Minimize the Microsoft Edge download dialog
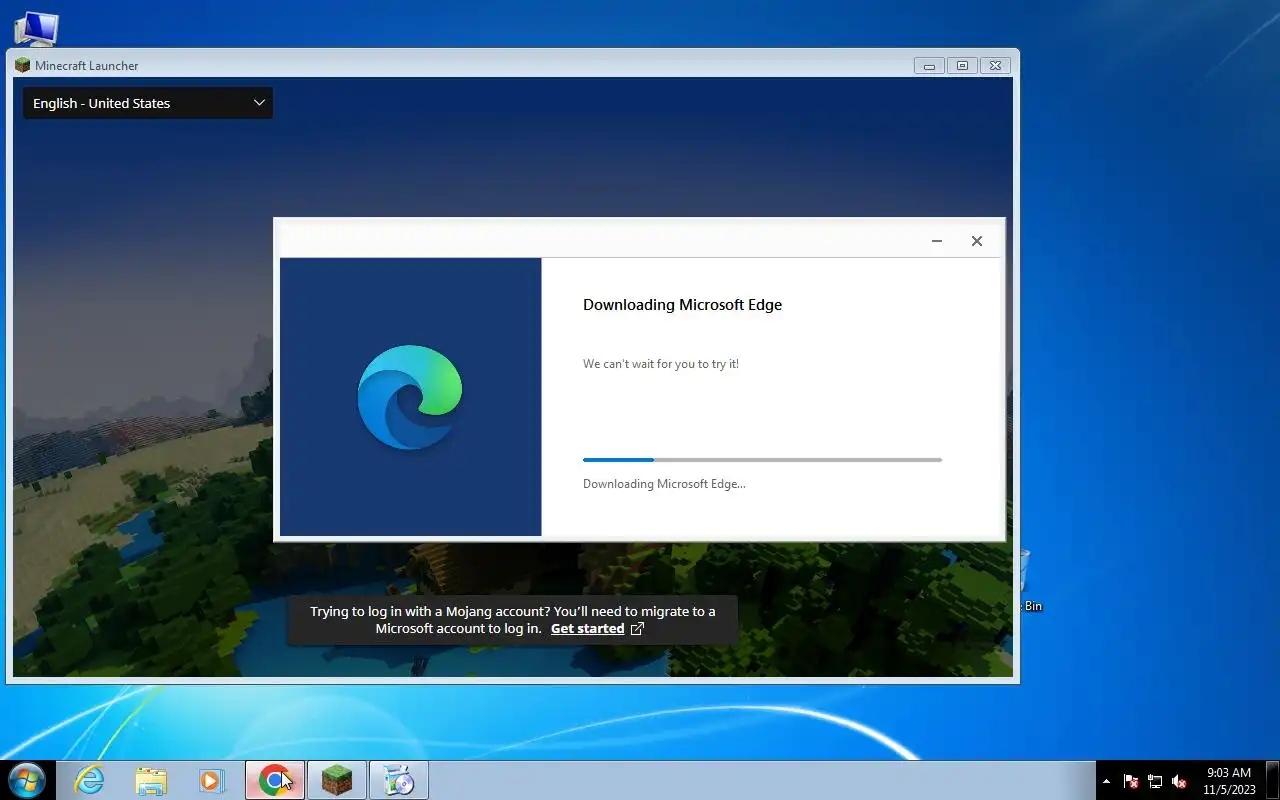This screenshot has width=1280, height=800. coord(937,241)
